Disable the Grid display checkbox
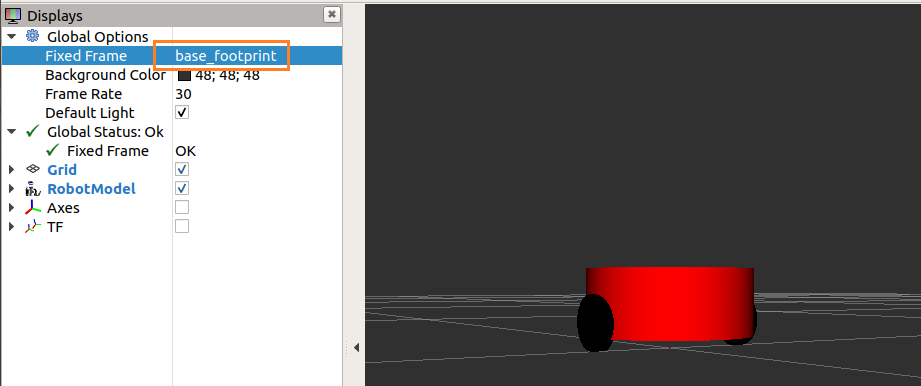The image size is (921, 386). click(182, 169)
